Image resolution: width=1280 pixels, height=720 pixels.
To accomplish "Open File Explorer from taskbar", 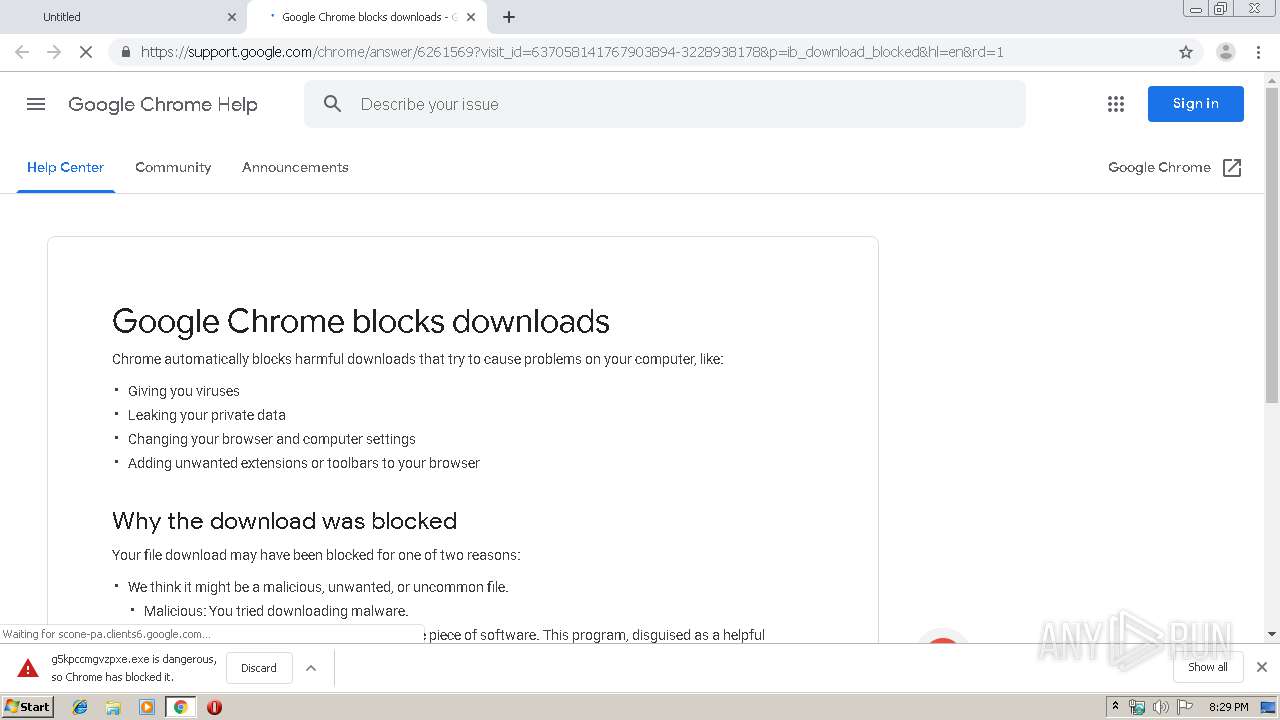I will 113,707.
